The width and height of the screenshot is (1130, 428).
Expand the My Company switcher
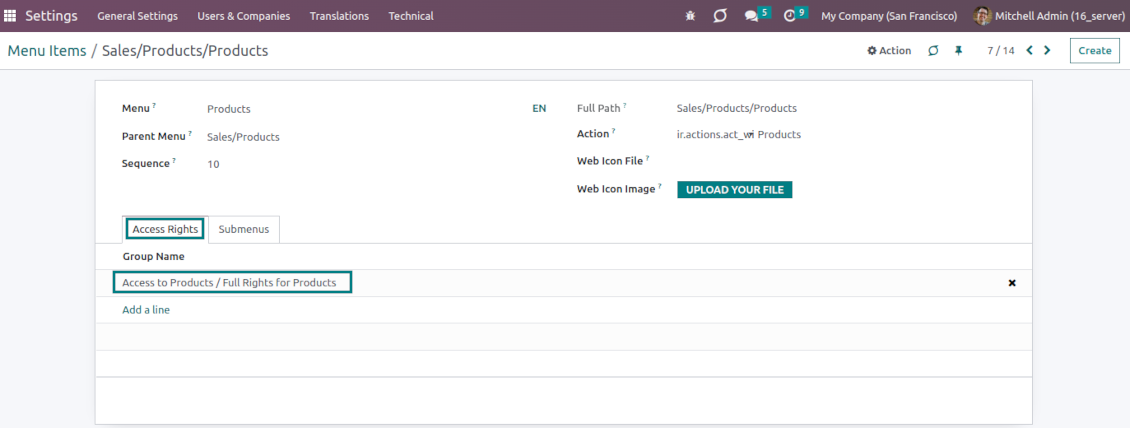(x=888, y=16)
